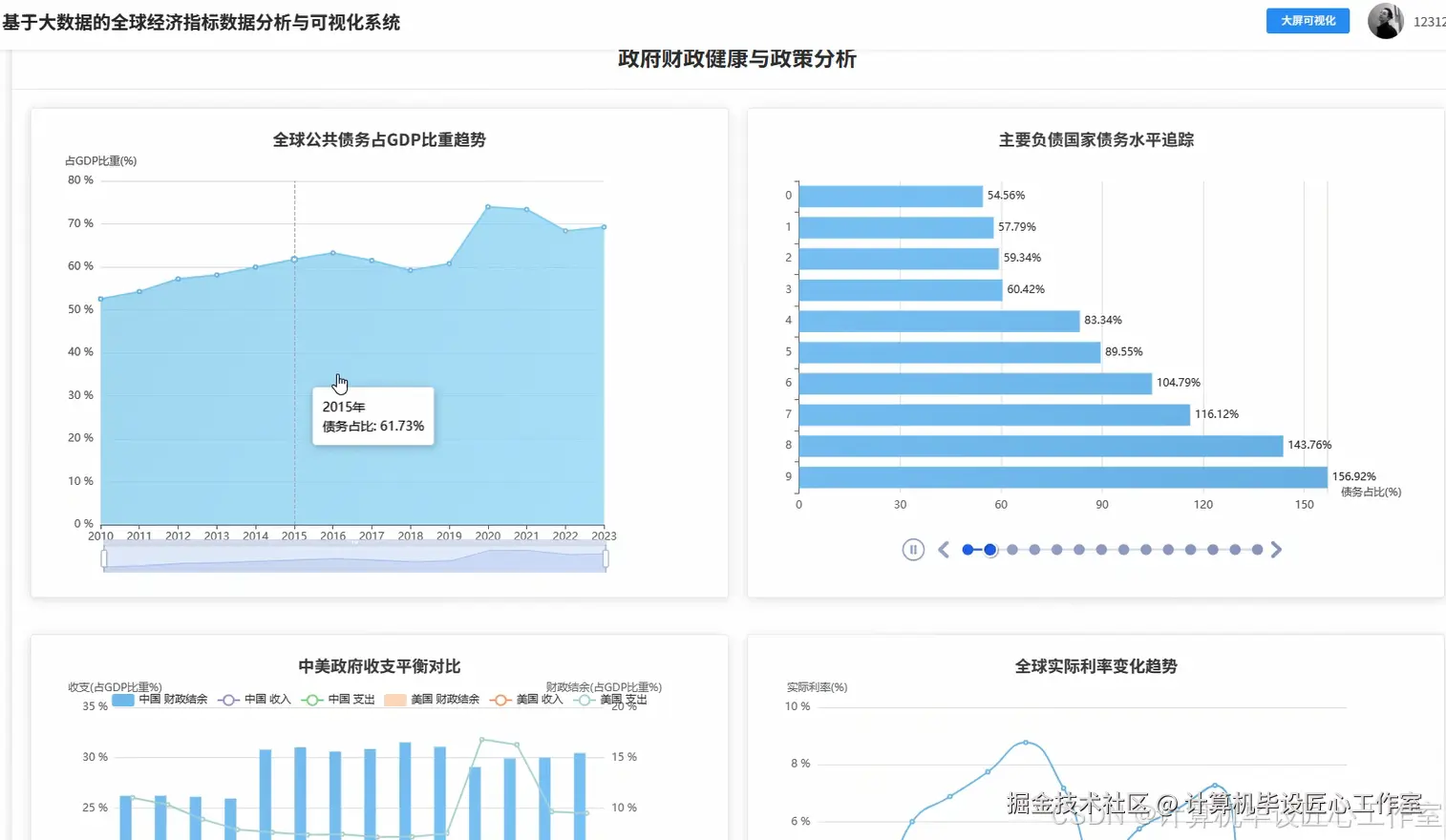The width and height of the screenshot is (1446, 840).
Task: Select the 59.34% debt bar
Action: click(899, 259)
